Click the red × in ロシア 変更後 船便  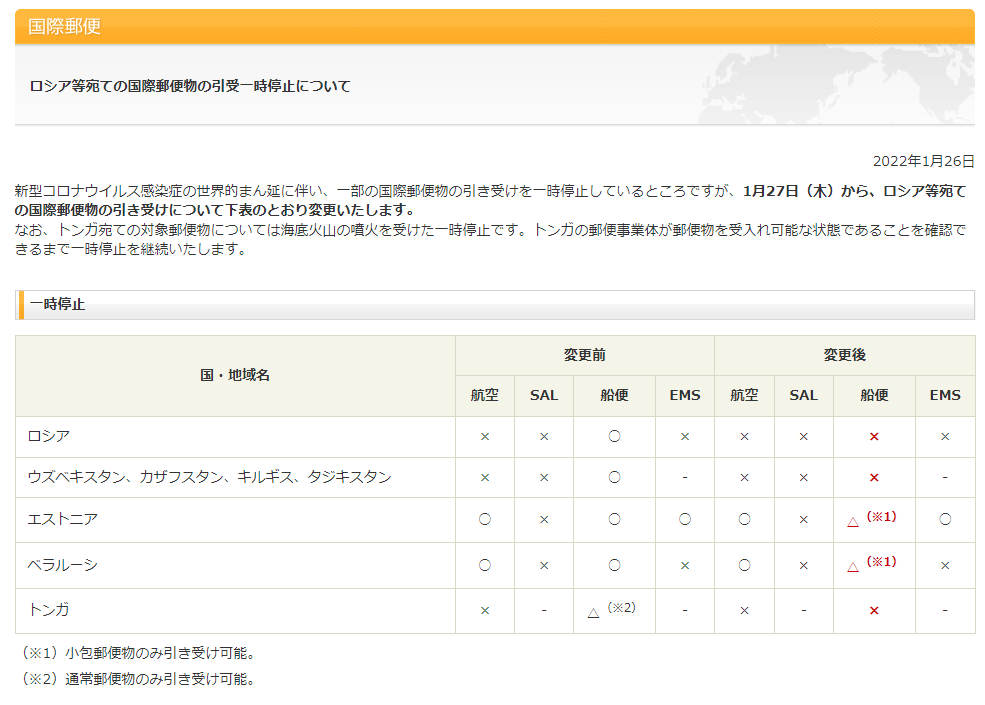click(x=874, y=437)
